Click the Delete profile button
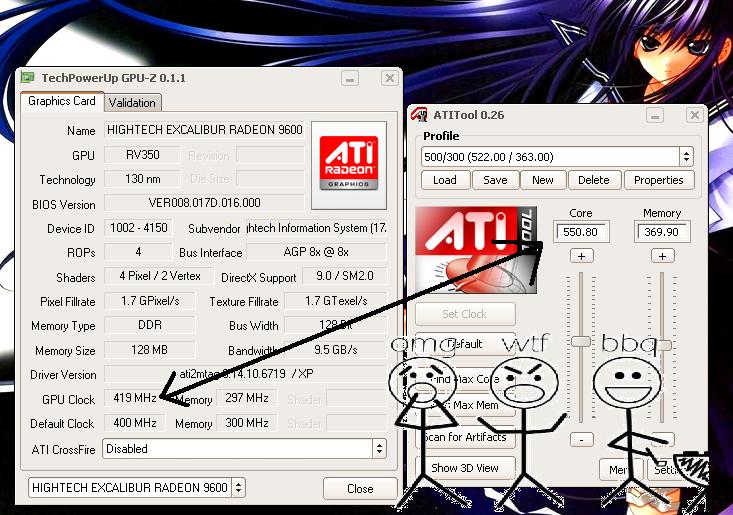The height and width of the screenshot is (515, 733). pos(594,180)
